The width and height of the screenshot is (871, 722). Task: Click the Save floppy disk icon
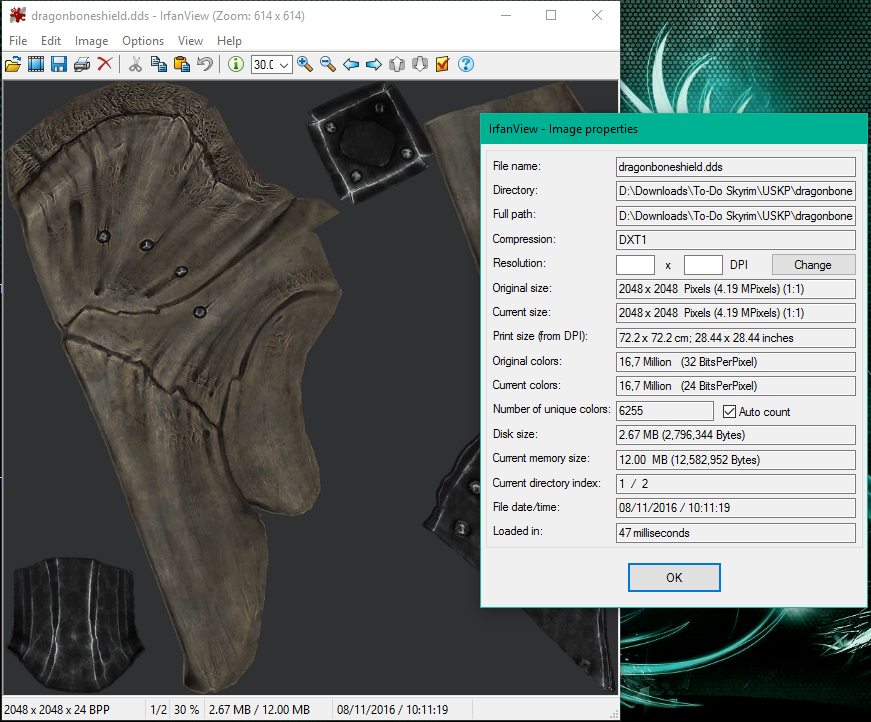pyautogui.click(x=59, y=64)
